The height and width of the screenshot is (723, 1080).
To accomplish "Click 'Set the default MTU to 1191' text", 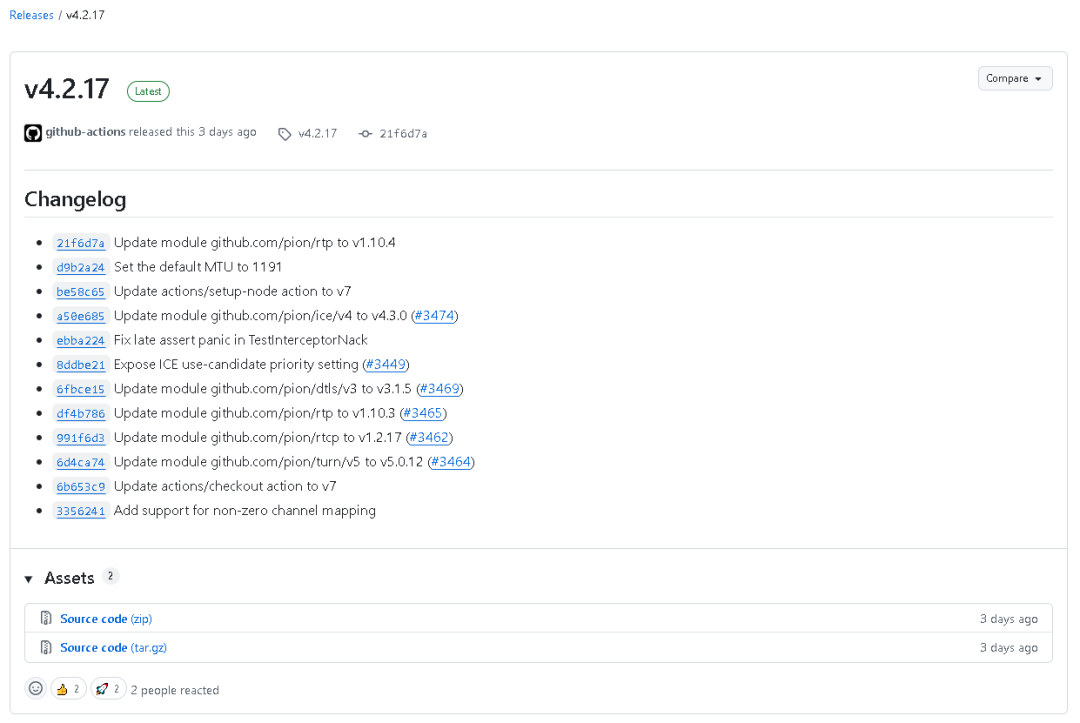I will (x=198, y=266).
